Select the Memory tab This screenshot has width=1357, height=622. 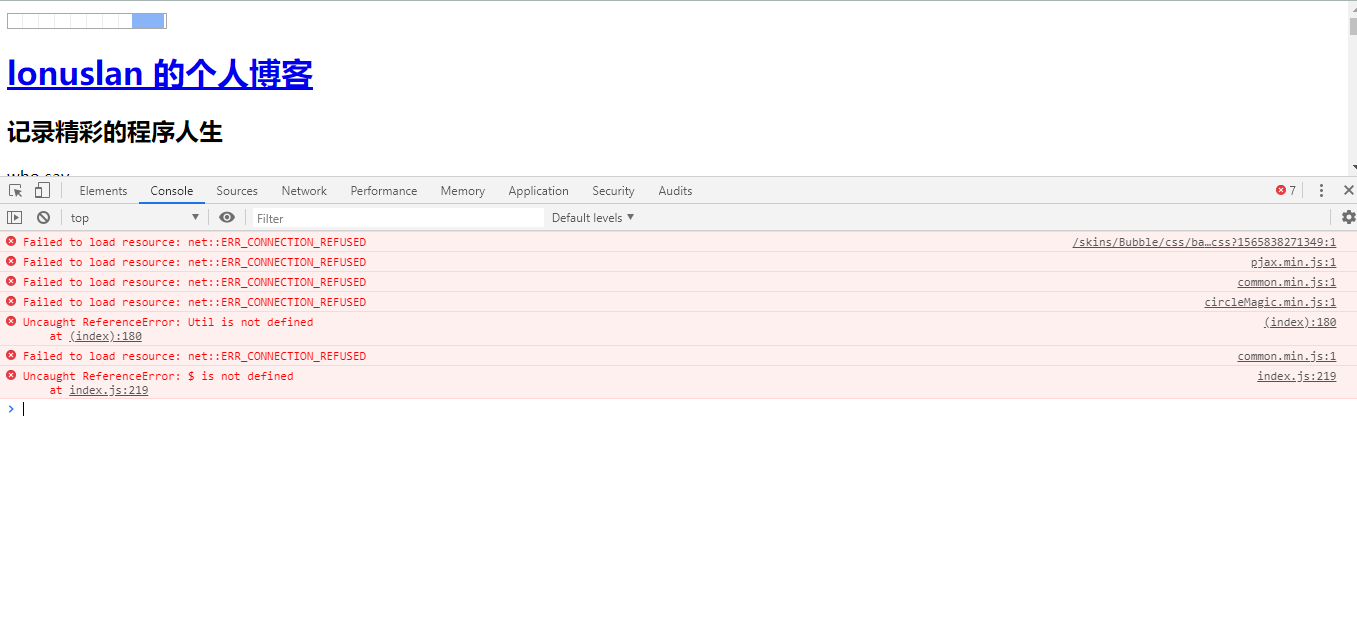tap(462, 191)
